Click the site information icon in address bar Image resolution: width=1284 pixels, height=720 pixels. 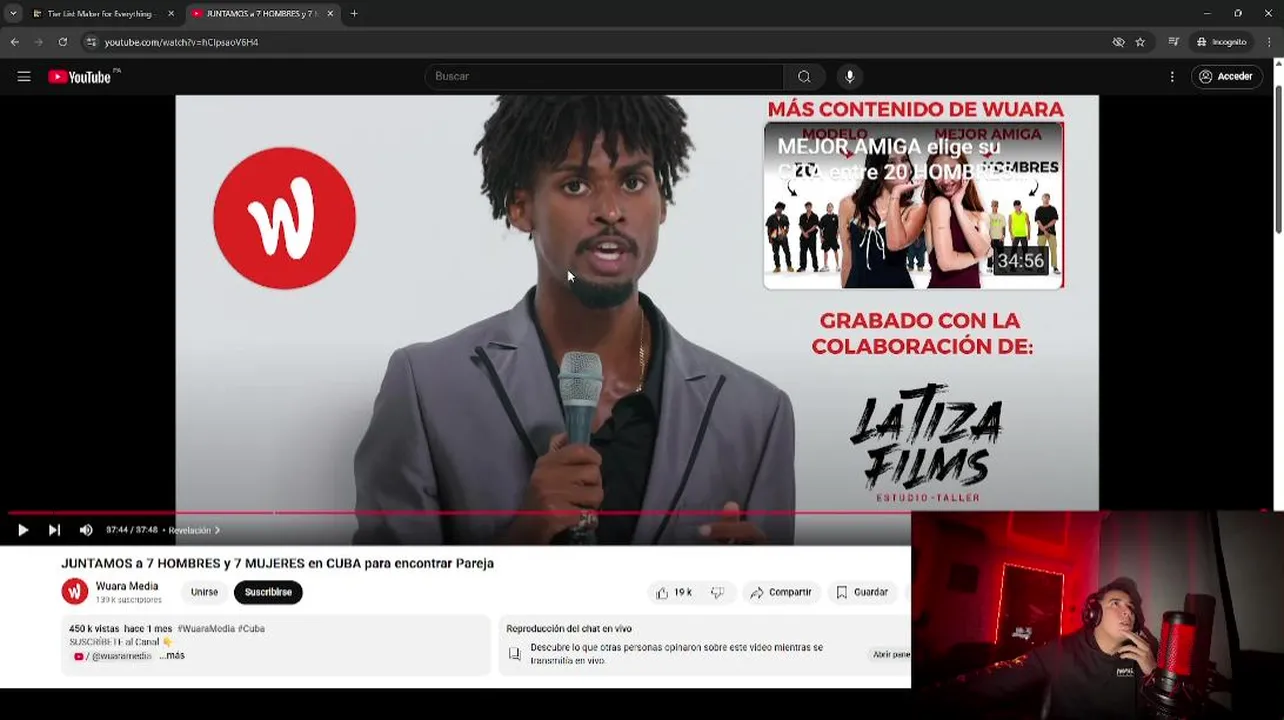91,42
